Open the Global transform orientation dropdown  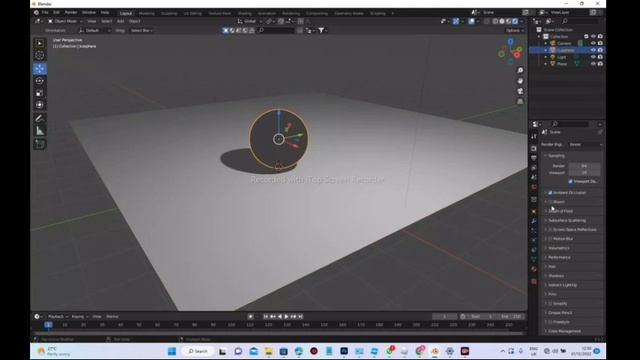[250, 21]
